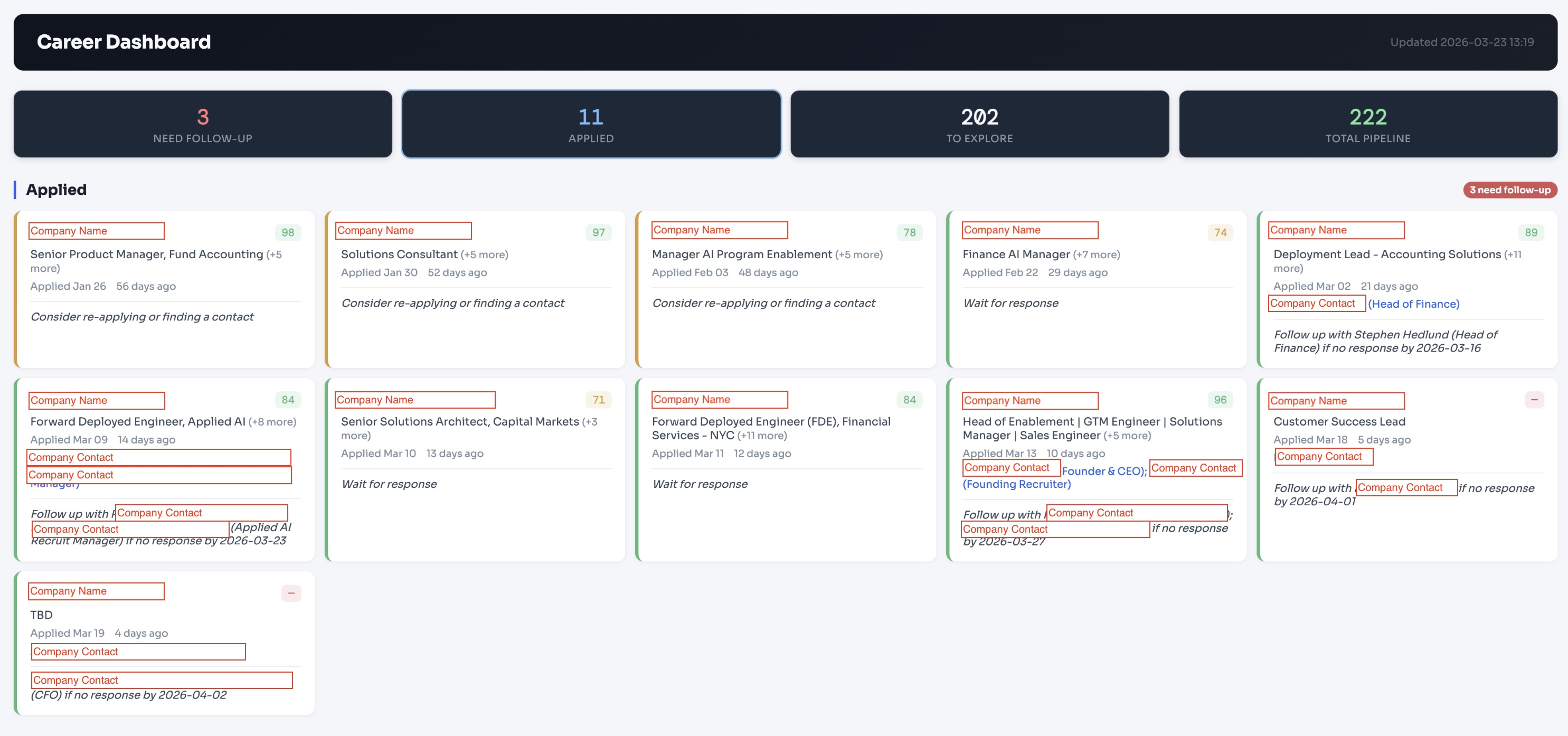Click the '(Head of Finance)' contact link
The width and height of the screenshot is (1568, 736).
click(x=1413, y=304)
